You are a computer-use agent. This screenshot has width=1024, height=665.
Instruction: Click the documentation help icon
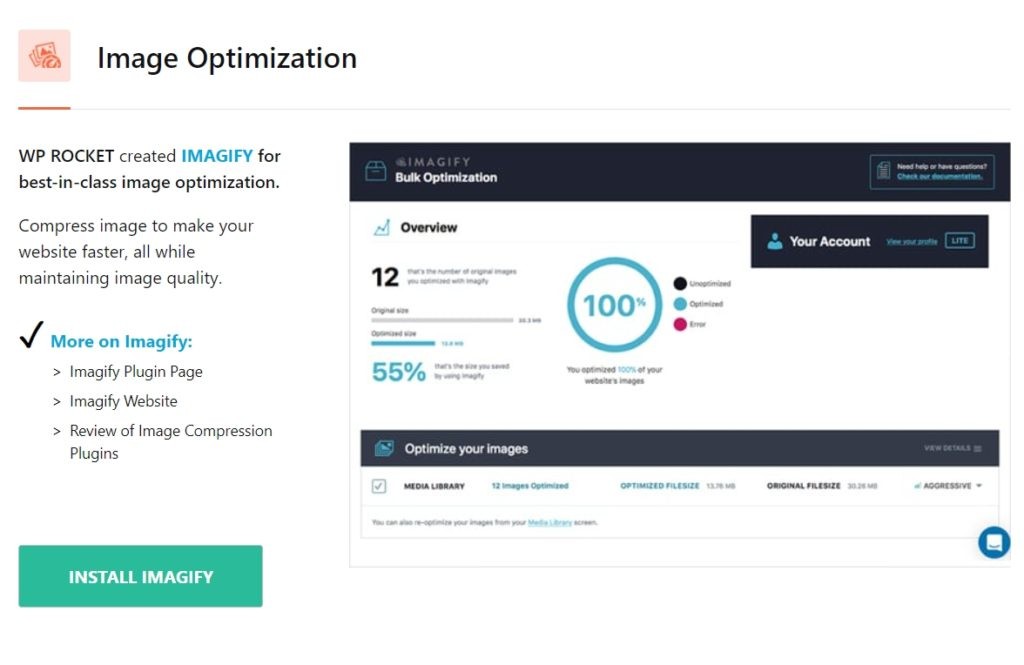(883, 171)
